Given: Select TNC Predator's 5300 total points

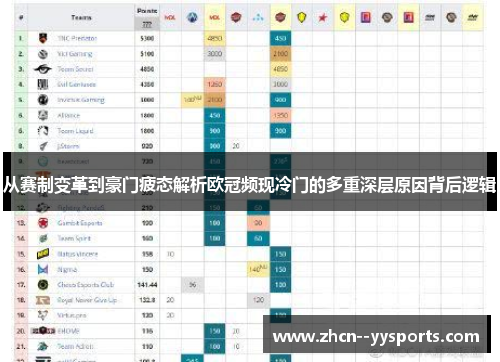Looking at the screenshot, I should 147,38.
